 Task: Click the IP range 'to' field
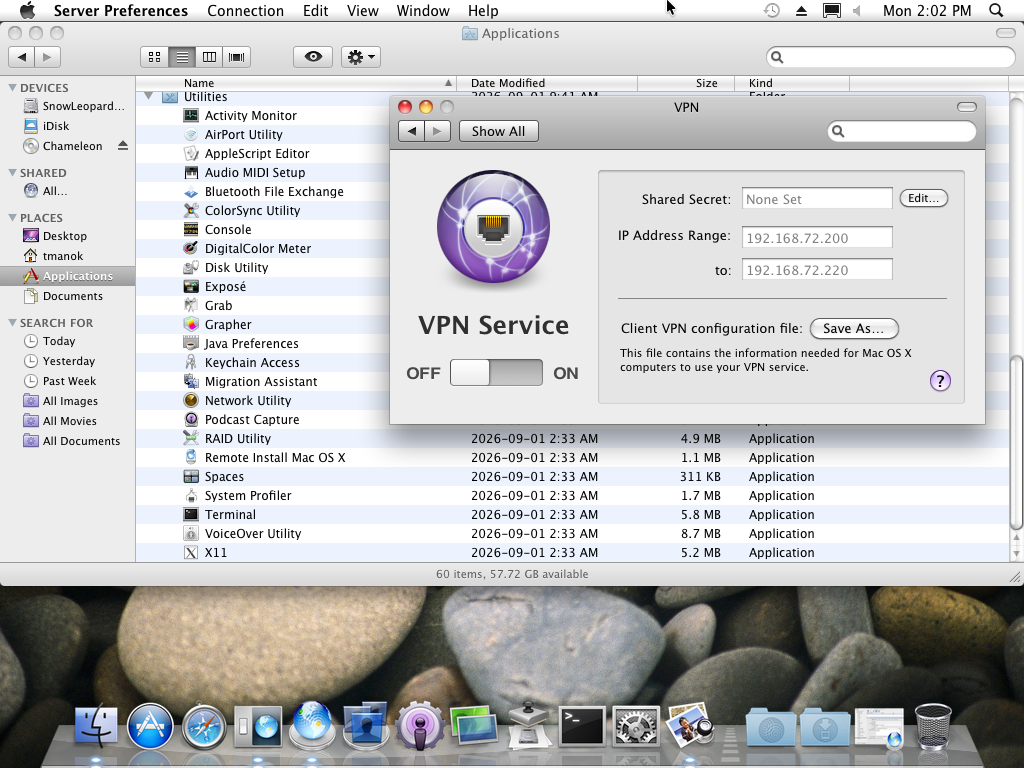[x=817, y=270]
